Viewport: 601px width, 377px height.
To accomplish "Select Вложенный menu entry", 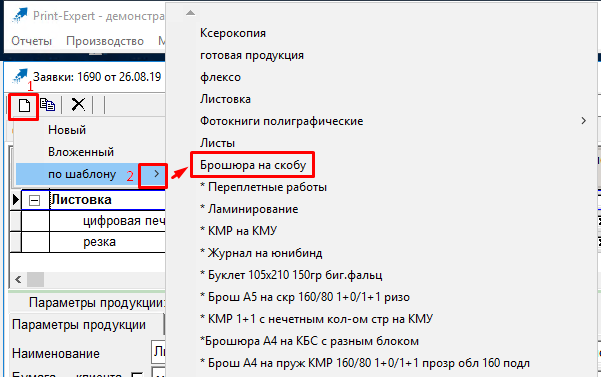I will tap(81, 152).
